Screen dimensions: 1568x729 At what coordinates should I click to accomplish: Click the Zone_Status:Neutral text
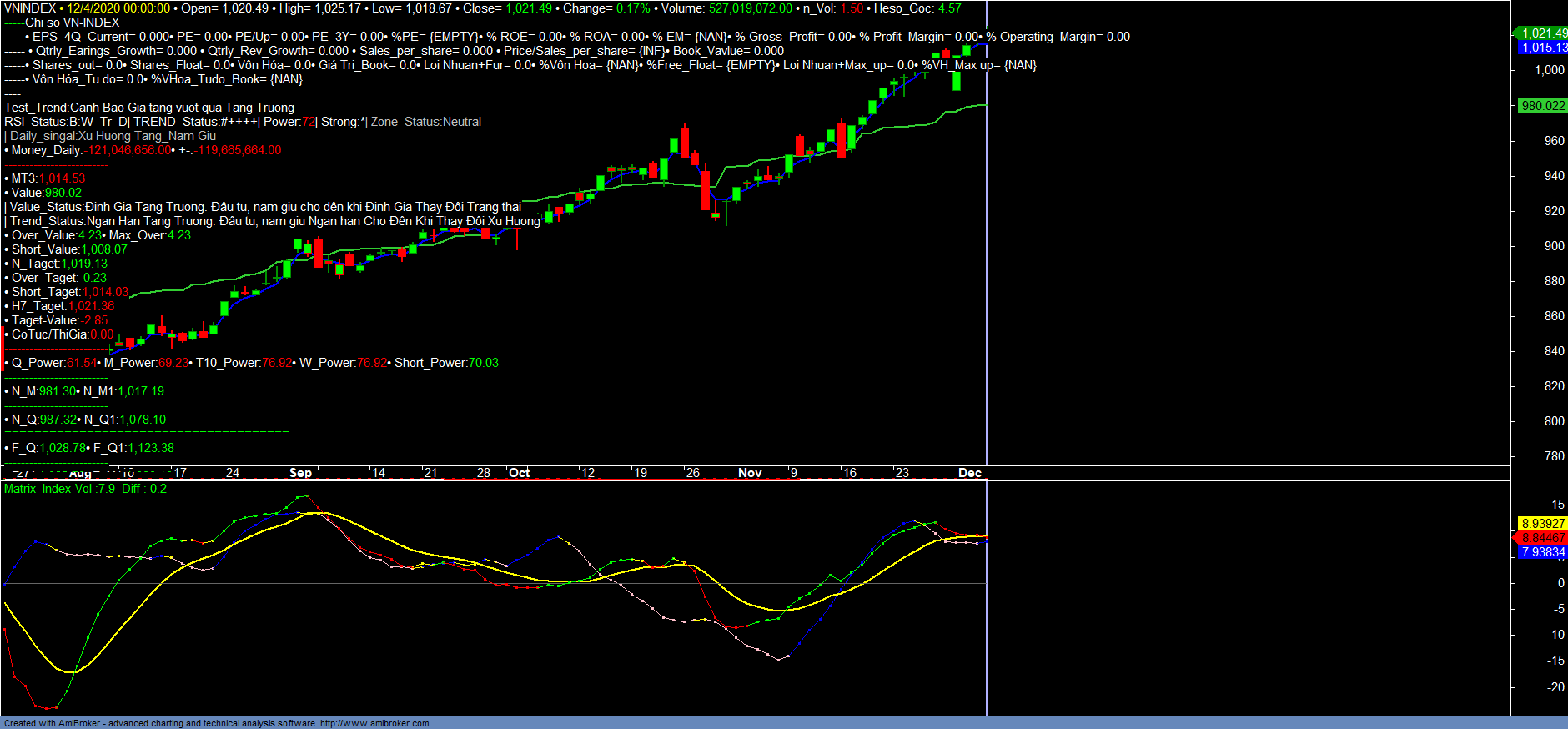click(x=425, y=122)
